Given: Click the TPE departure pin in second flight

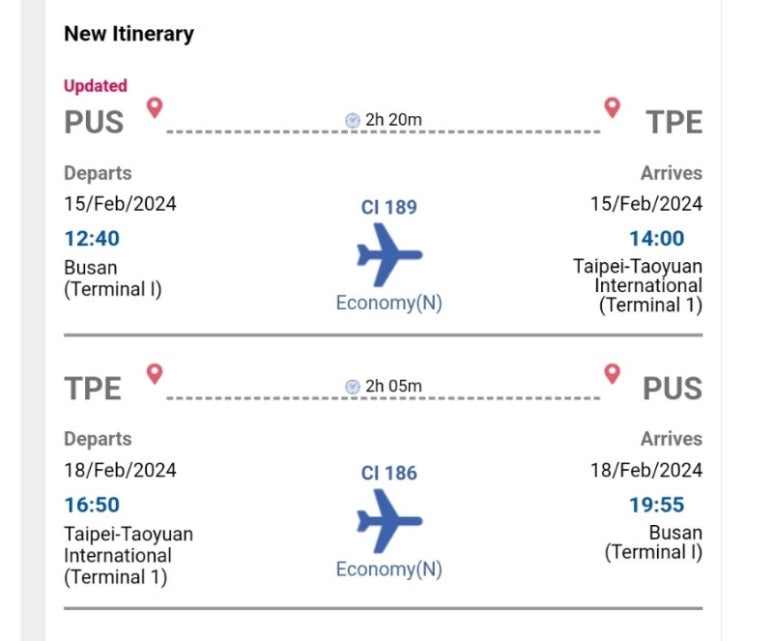Looking at the screenshot, I should click(155, 374).
